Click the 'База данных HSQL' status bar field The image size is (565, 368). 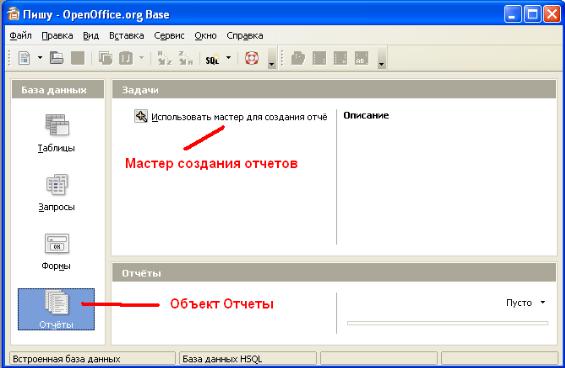point(248,359)
